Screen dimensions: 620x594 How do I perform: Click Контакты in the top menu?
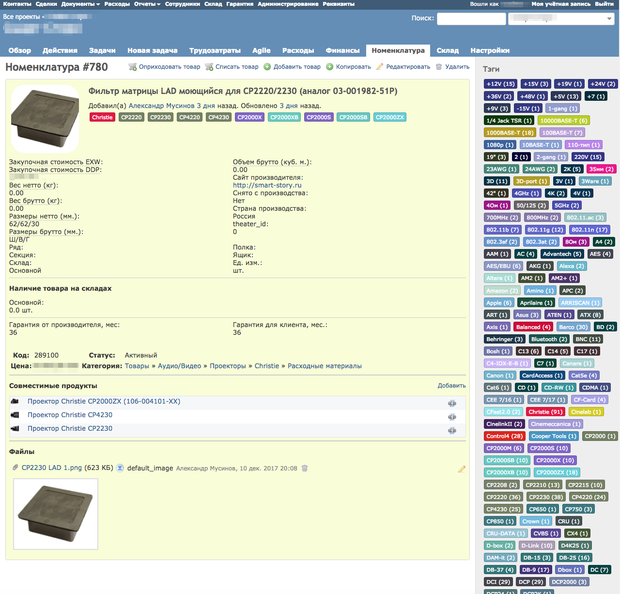coord(17,4)
